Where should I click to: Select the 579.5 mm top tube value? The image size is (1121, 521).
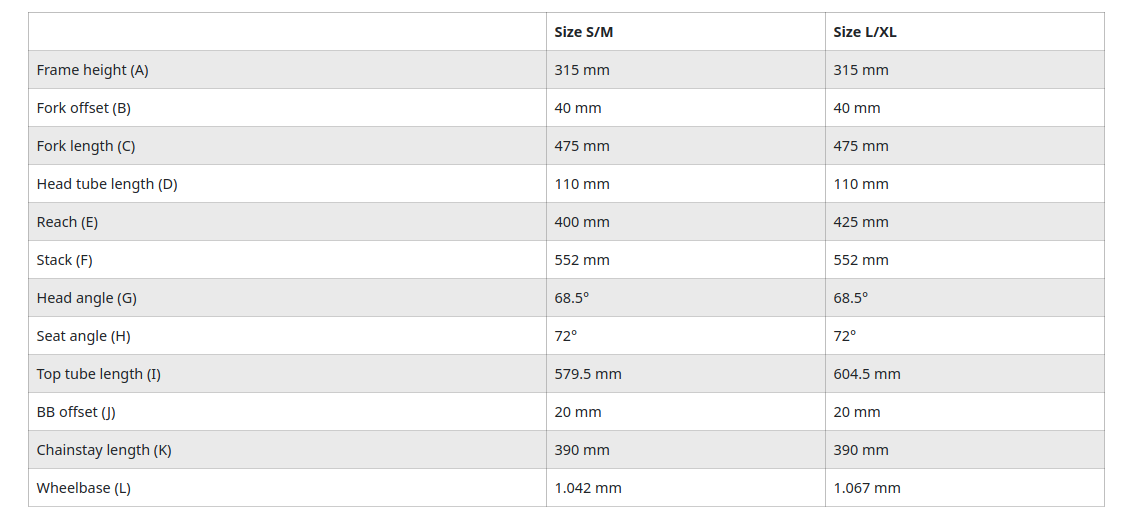[588, 374]
